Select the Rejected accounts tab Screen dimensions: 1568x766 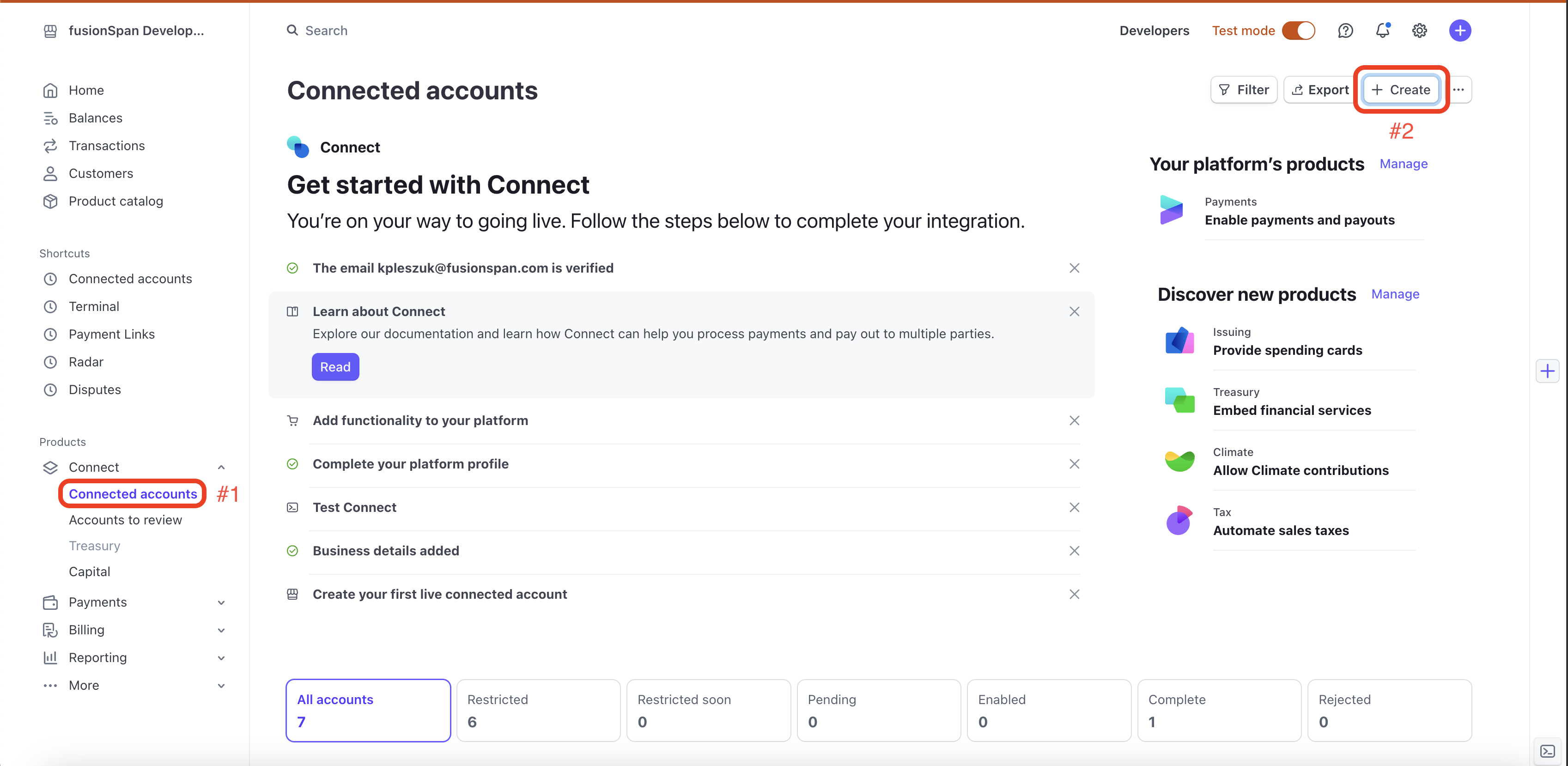1390,710
